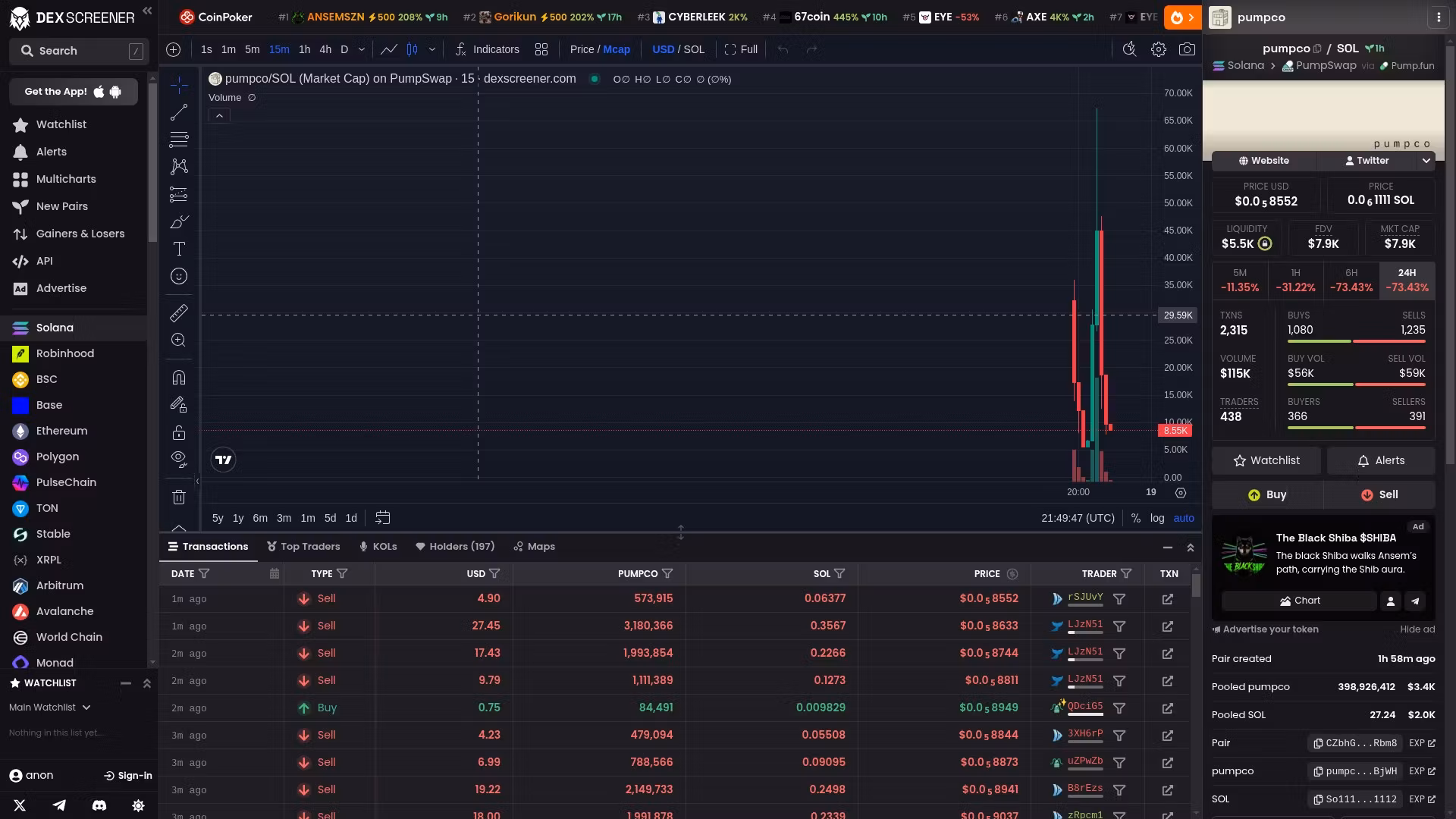Screen dimensions: 1456x819
Task: Select the 24H price change tab
Action: coord(1407,281)
